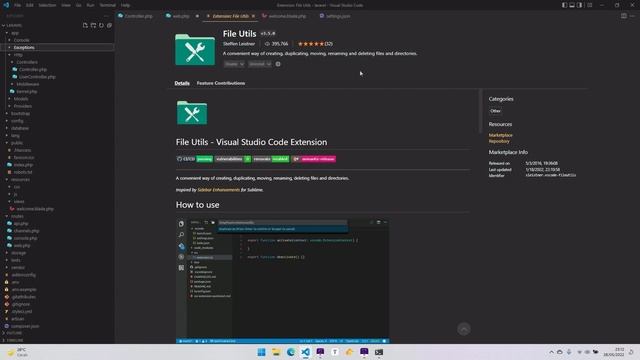Click the Other category tag

tap(495, 111)
